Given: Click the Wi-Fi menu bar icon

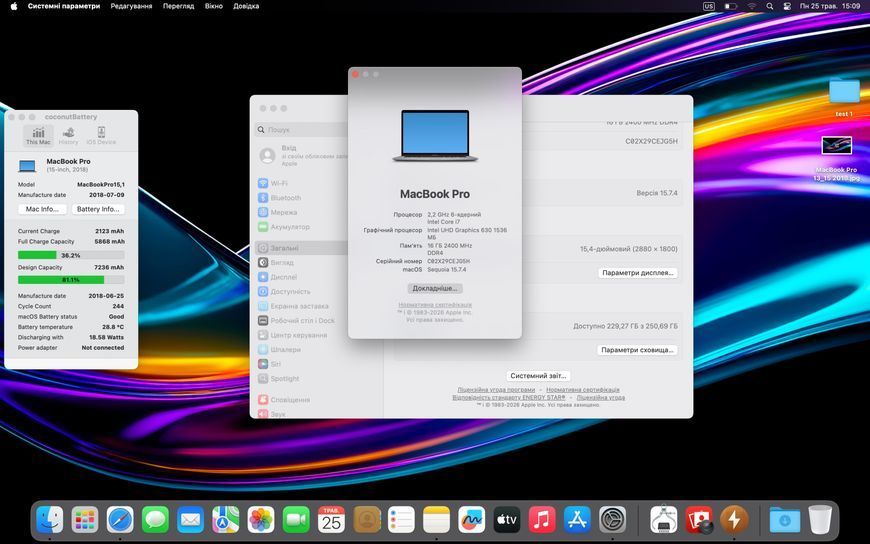Looking at the screenshot, I should [752, 6].
